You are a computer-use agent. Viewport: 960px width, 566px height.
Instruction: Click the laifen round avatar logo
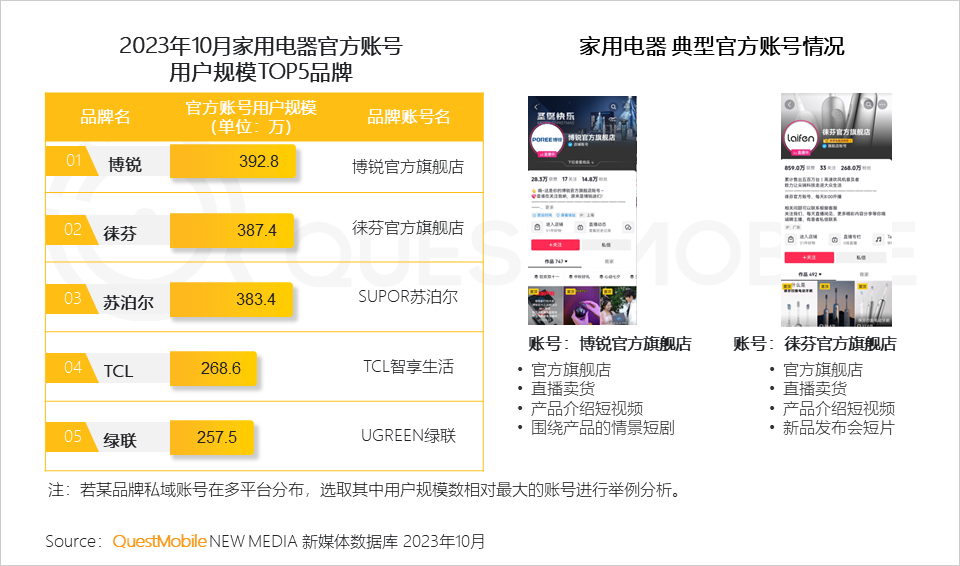click(801, 138)
